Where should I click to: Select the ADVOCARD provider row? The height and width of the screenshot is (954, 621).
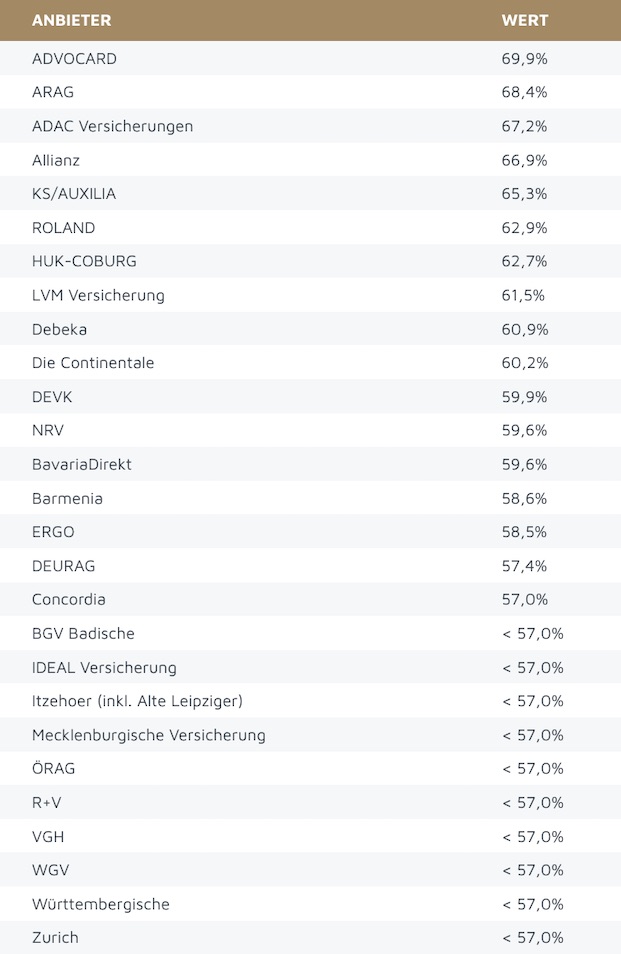pos(74,59)
